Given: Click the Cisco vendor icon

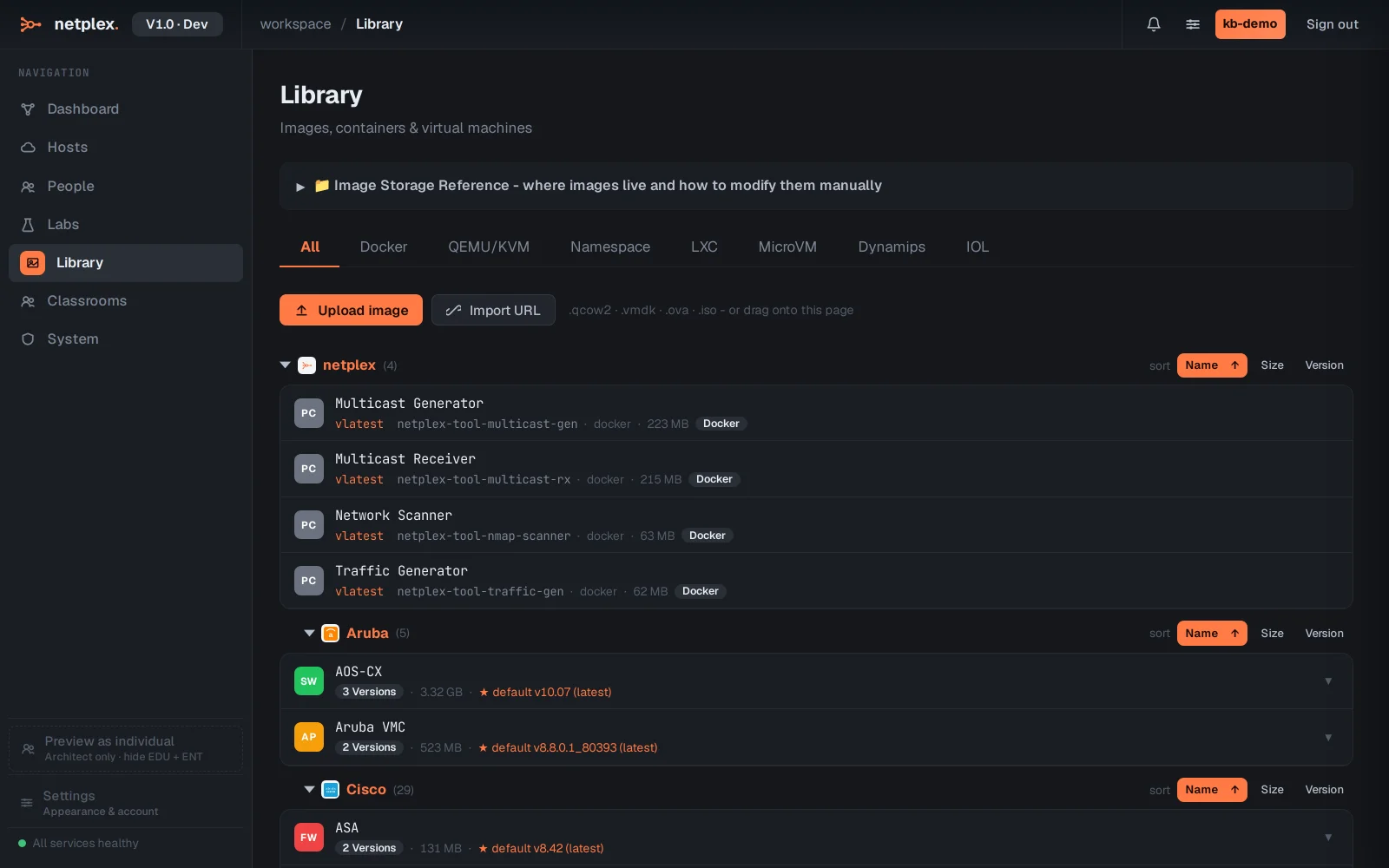Looking at the screenshot, I should 331,790.
